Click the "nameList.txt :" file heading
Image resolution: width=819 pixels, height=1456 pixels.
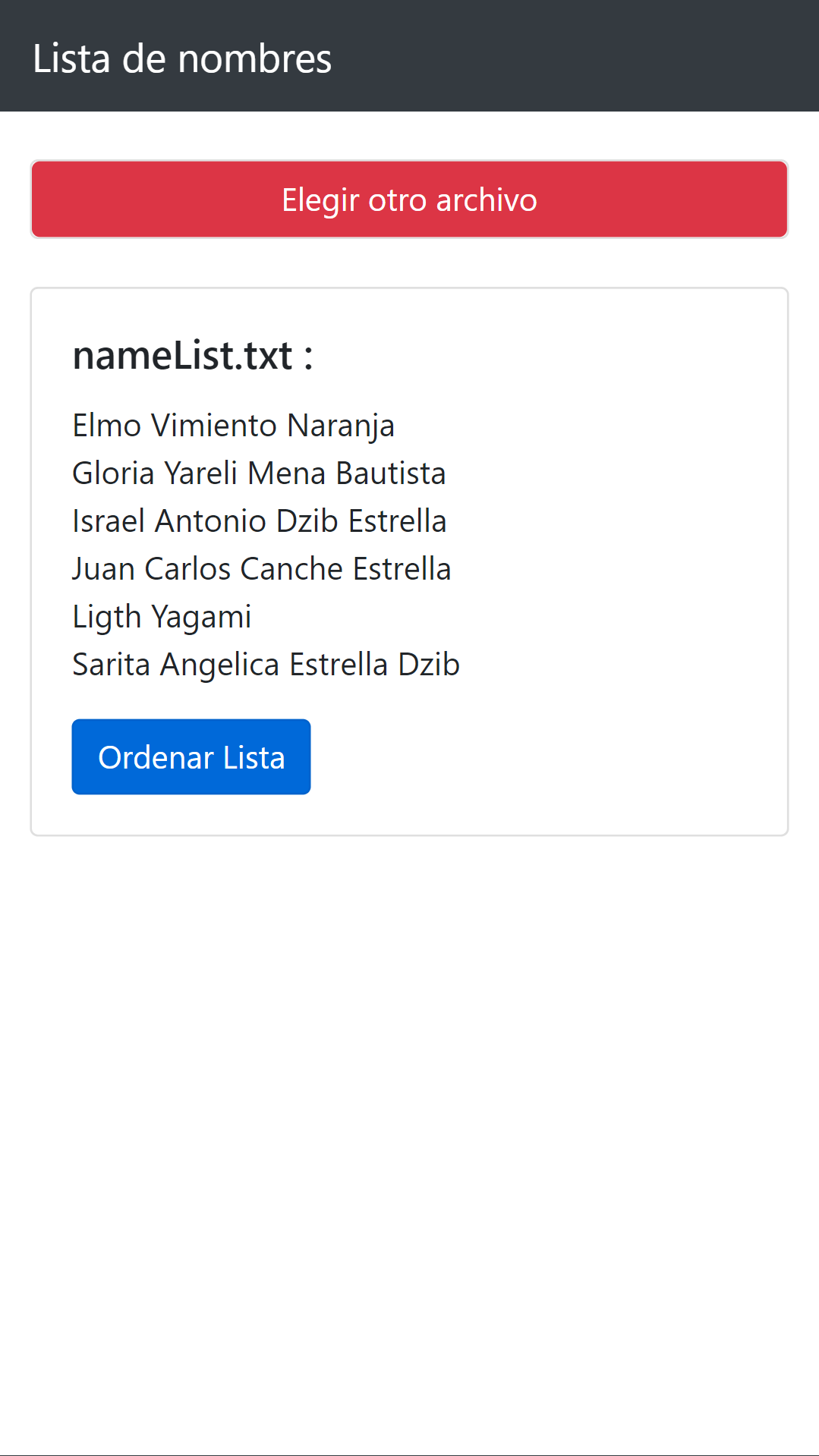(193, 355)
